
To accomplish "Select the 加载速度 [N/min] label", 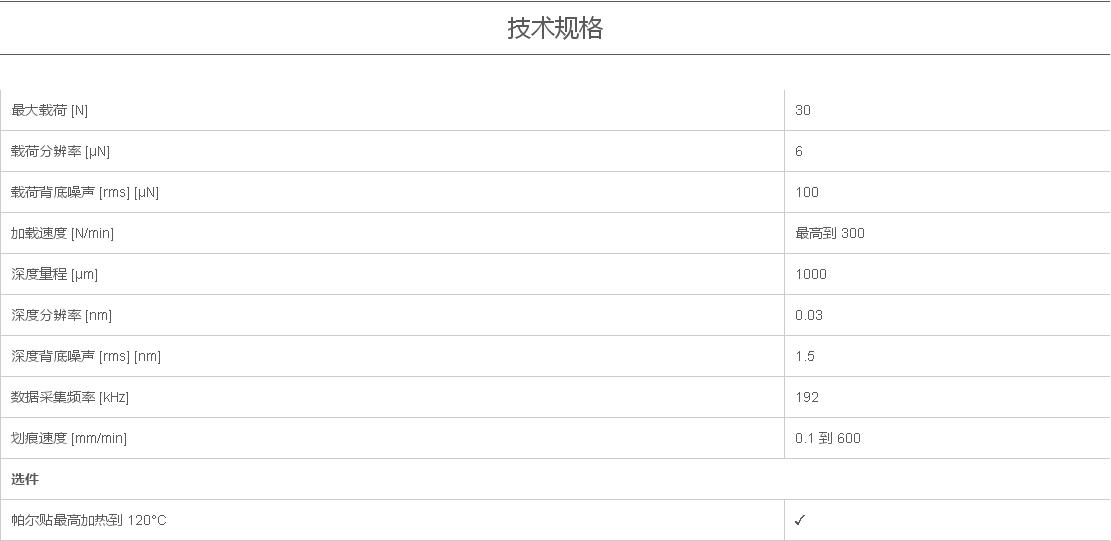I will (63, 233).
